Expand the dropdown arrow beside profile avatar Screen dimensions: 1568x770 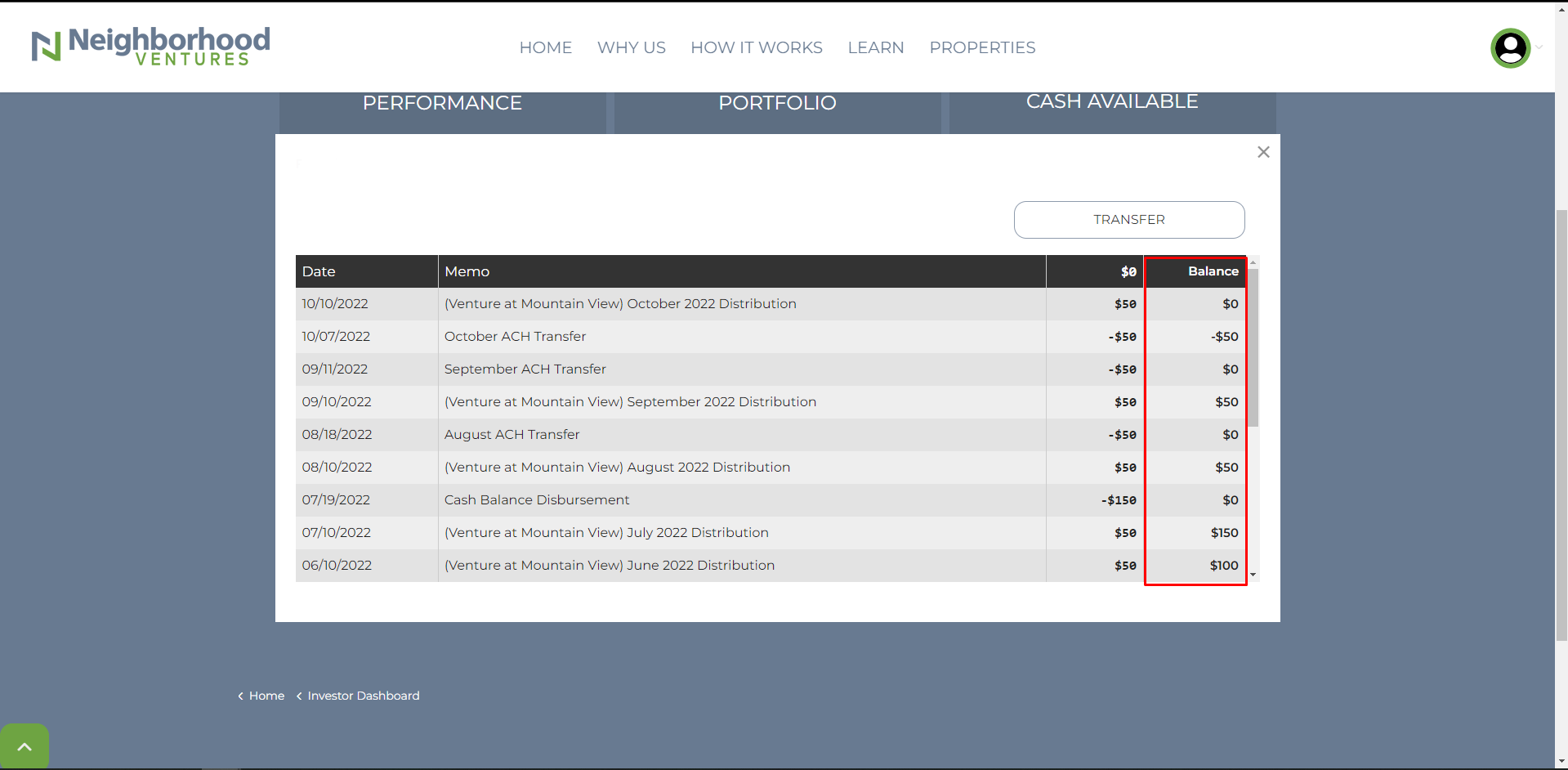(x=1539, y=47)
